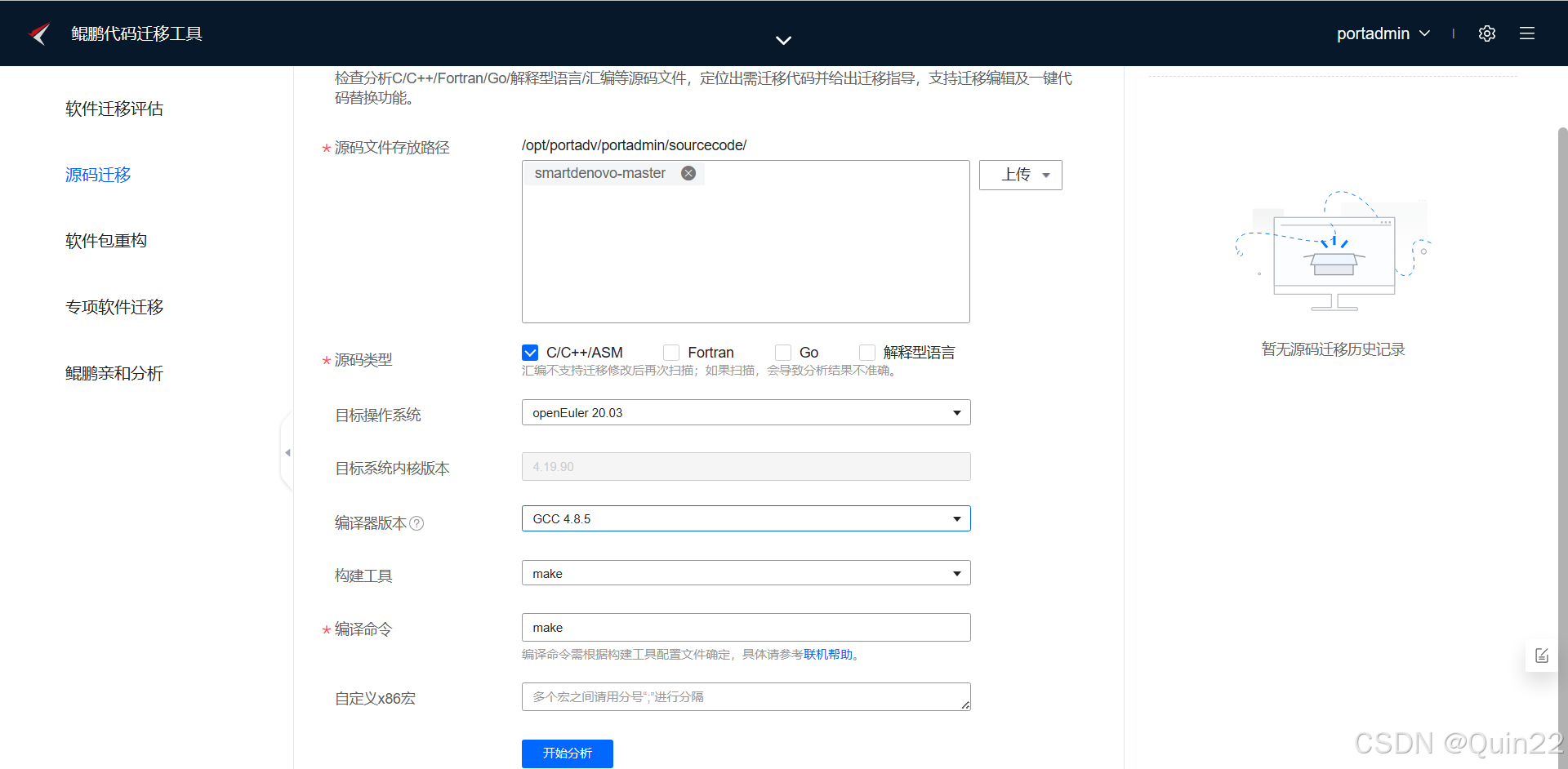Click the 源码类型 label
The image size is (1568, 769).
(363, 360)
